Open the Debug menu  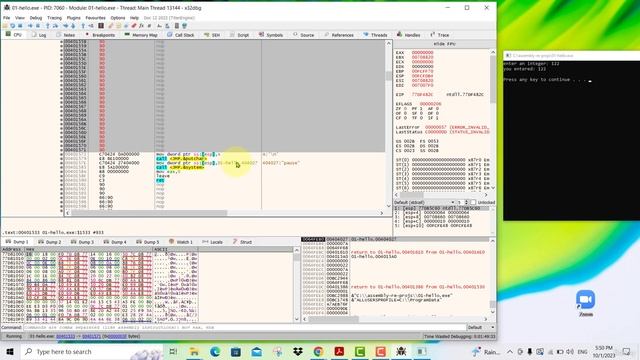tap(36, 18)
